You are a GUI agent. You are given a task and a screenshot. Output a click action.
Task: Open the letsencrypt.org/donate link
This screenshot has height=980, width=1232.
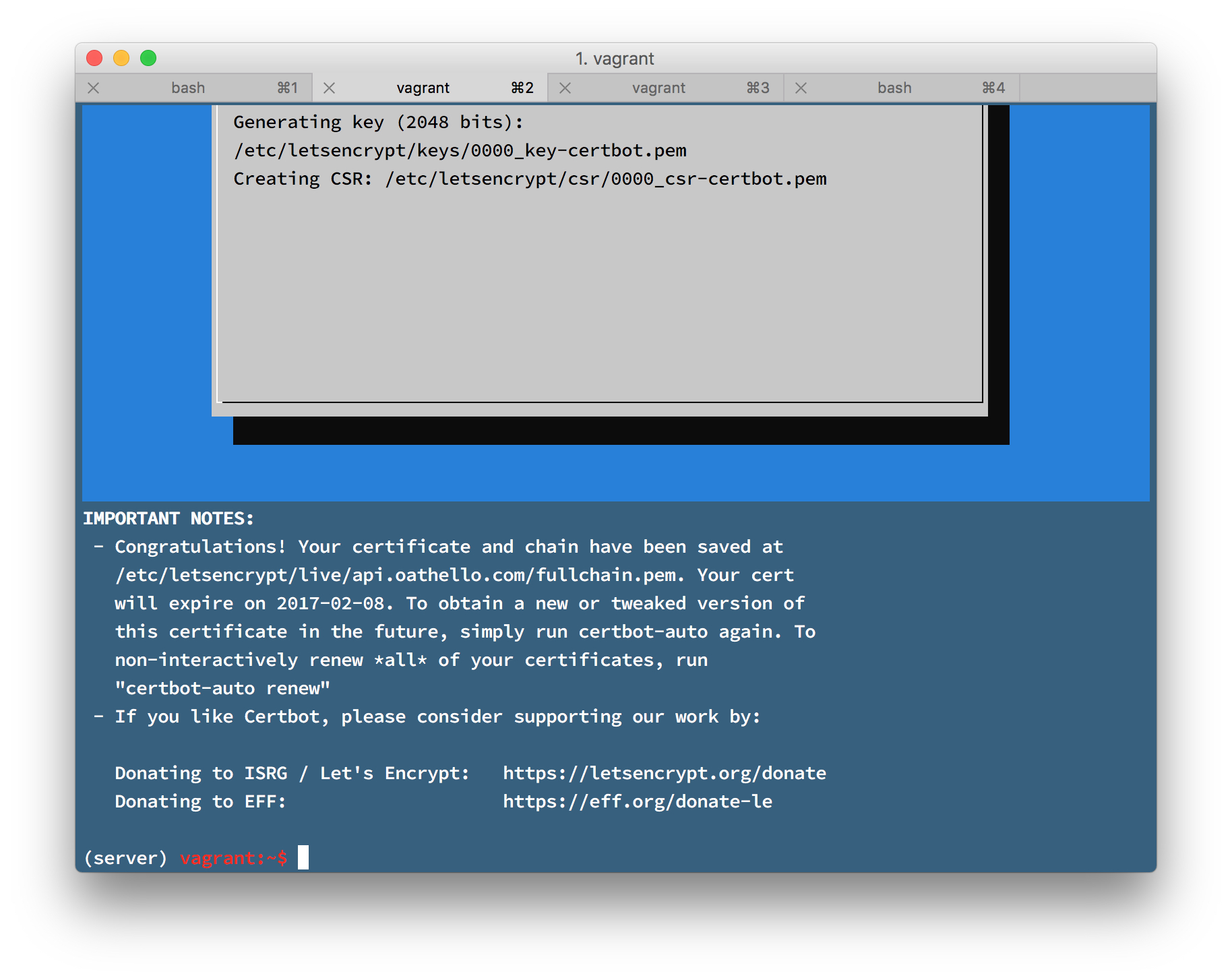click(664, 773)
